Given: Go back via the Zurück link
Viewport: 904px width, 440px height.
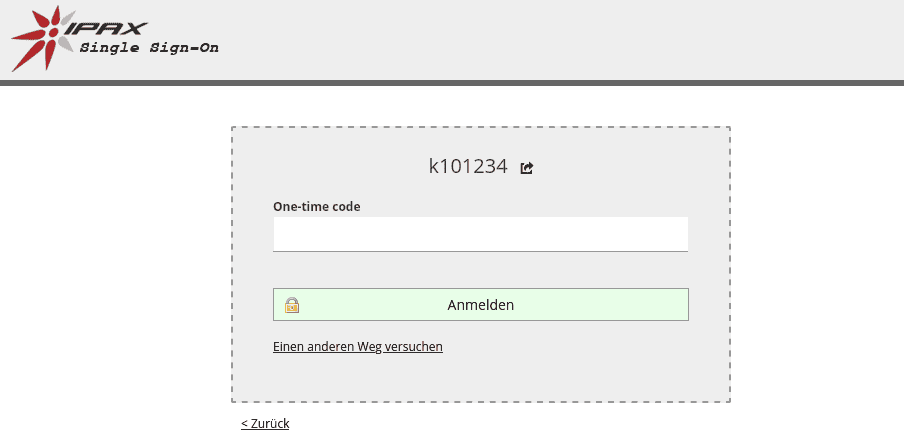Looking at the screenshot, I should coord(269,424).
